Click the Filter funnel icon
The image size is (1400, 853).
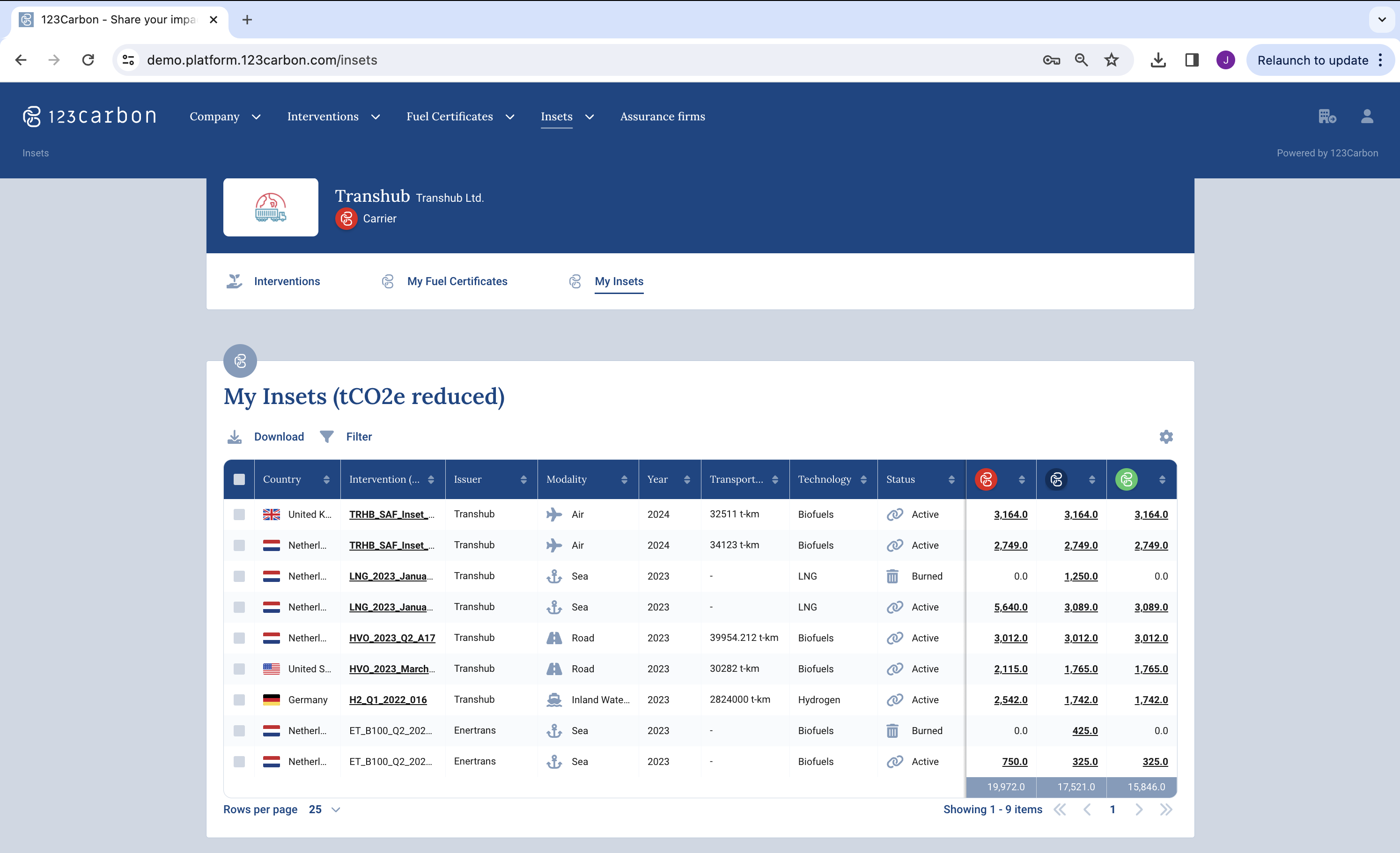click(327, 436)
